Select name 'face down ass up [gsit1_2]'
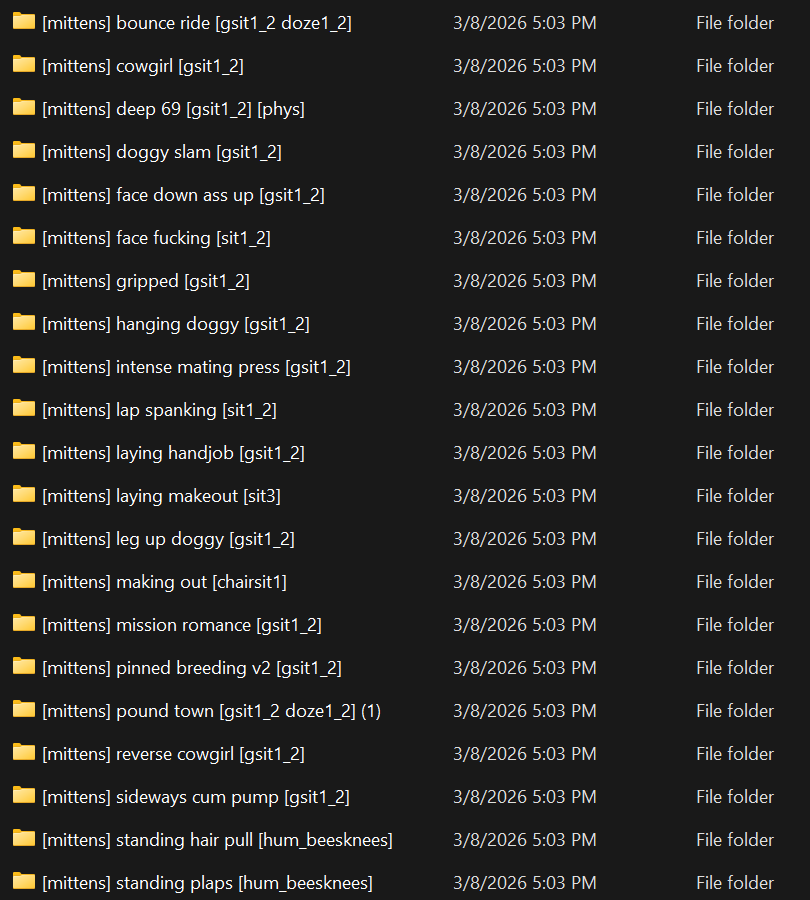Screen dimensions: 810x900 coord(220,195)
